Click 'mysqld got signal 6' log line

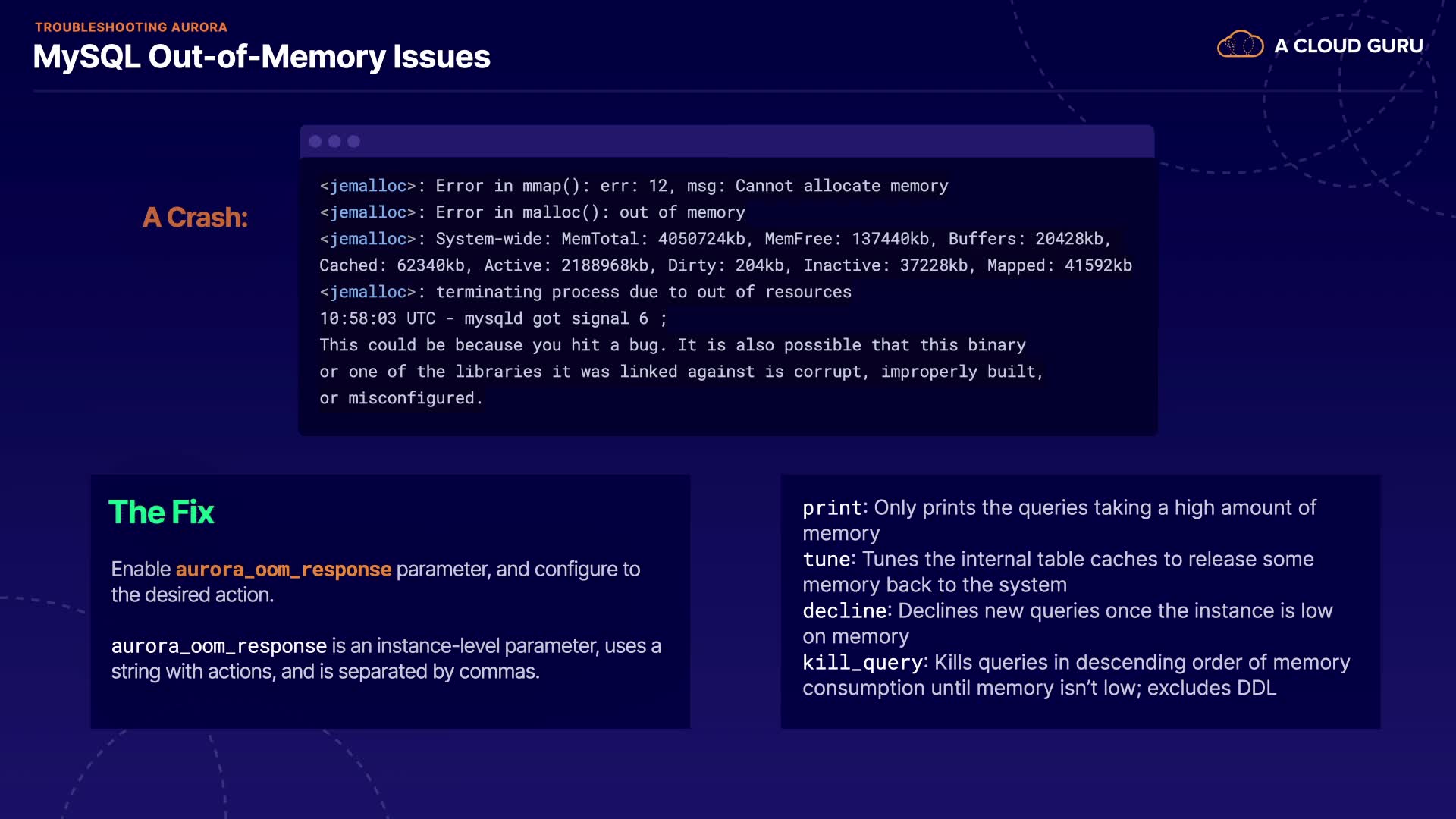click(x=556, y=318)
